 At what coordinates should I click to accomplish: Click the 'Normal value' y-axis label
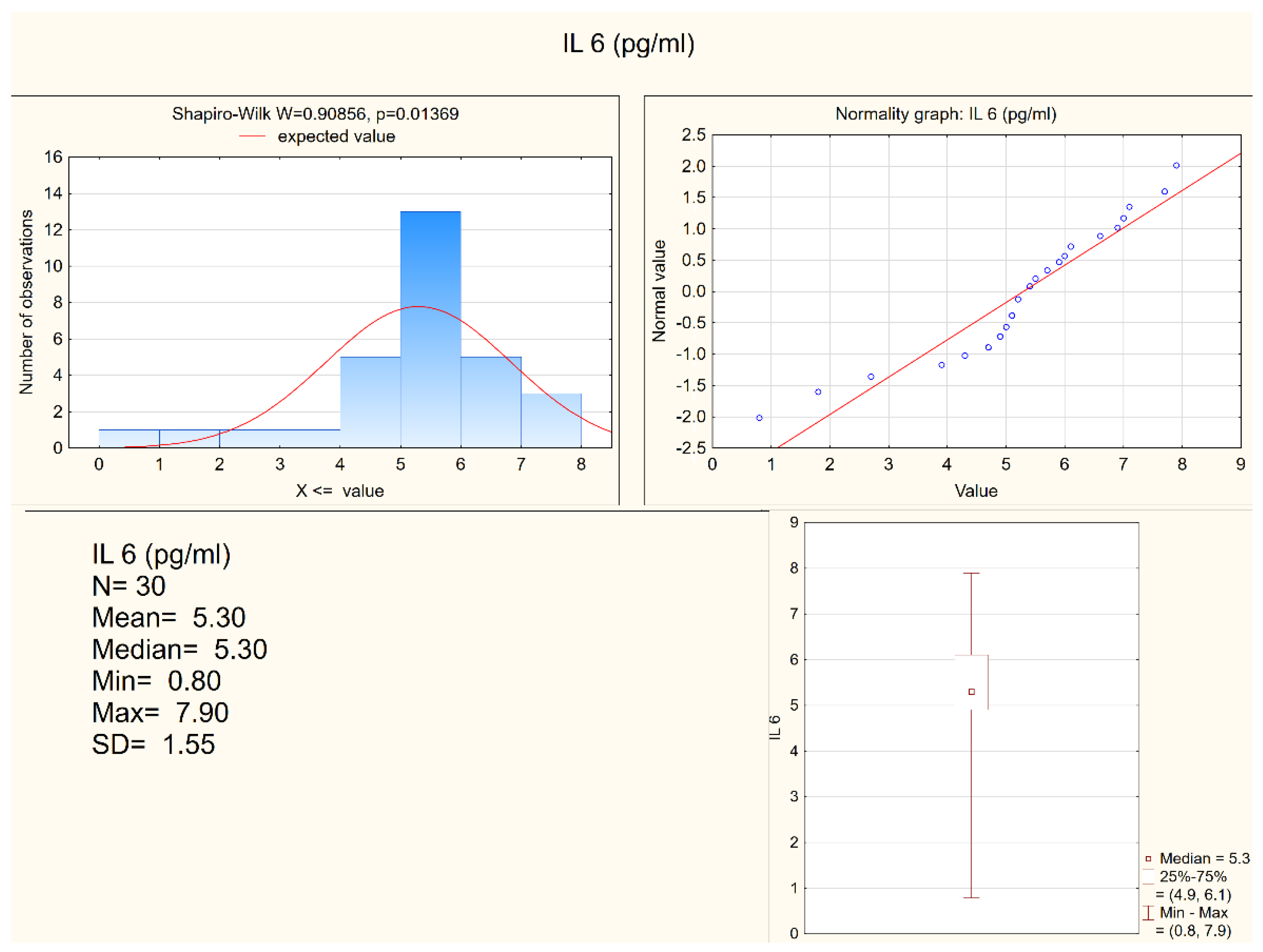[659, 291]
